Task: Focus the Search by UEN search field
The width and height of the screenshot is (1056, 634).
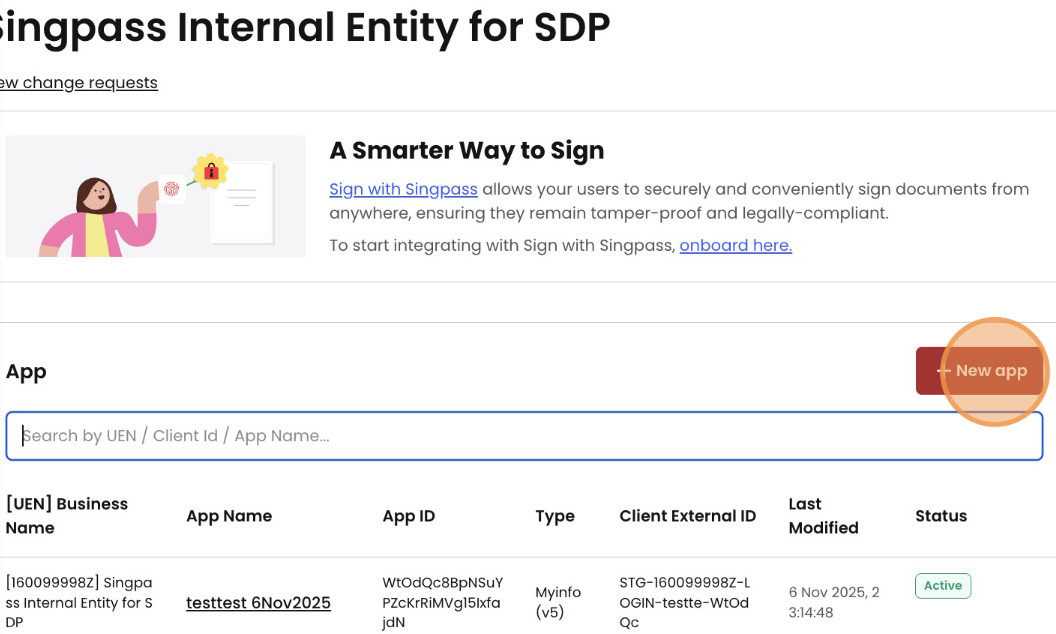Action: 524,436
